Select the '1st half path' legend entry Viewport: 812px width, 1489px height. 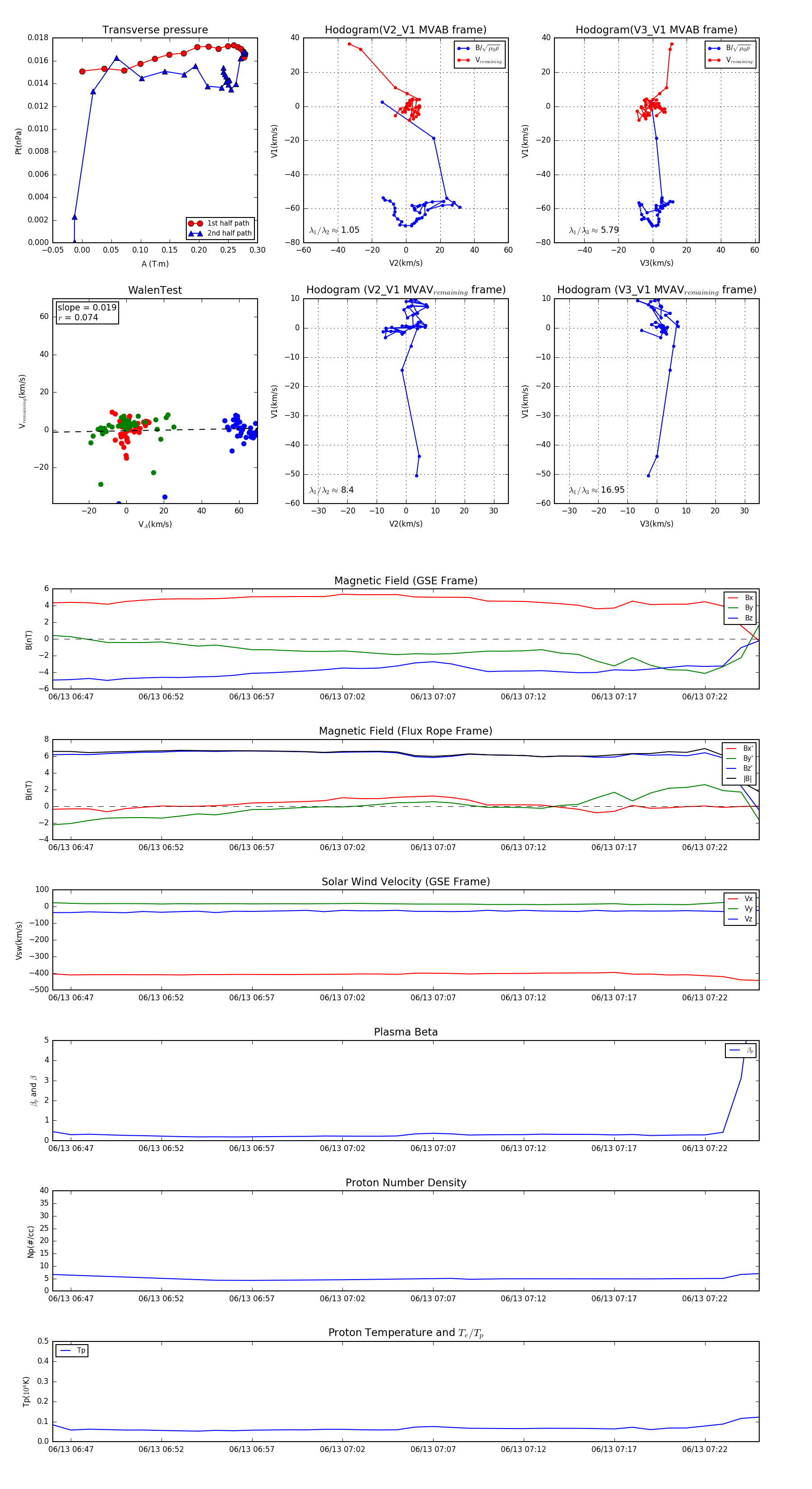(x=220, y=223)
